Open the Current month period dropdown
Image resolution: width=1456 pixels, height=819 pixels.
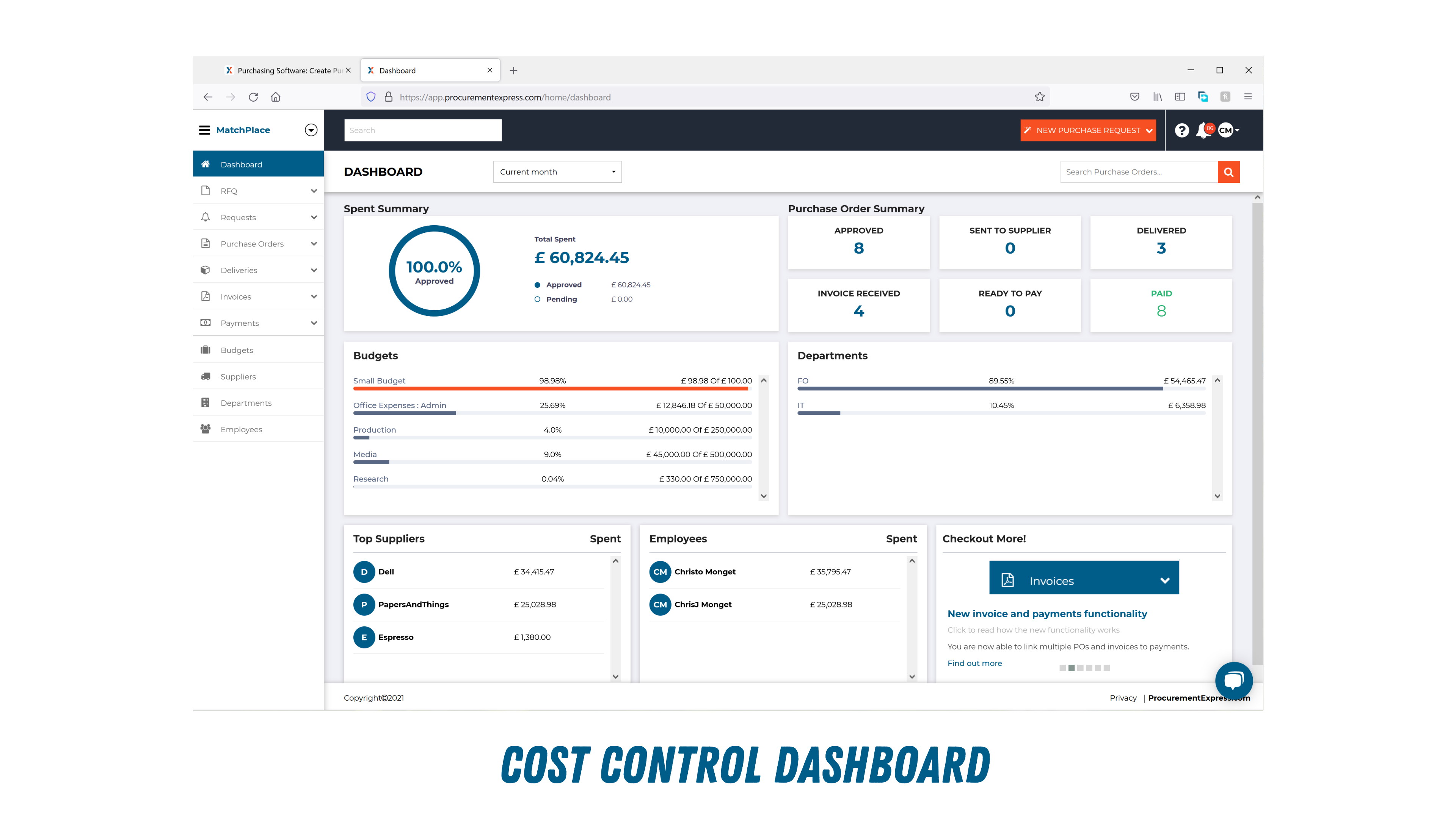(x=557, y=172)
